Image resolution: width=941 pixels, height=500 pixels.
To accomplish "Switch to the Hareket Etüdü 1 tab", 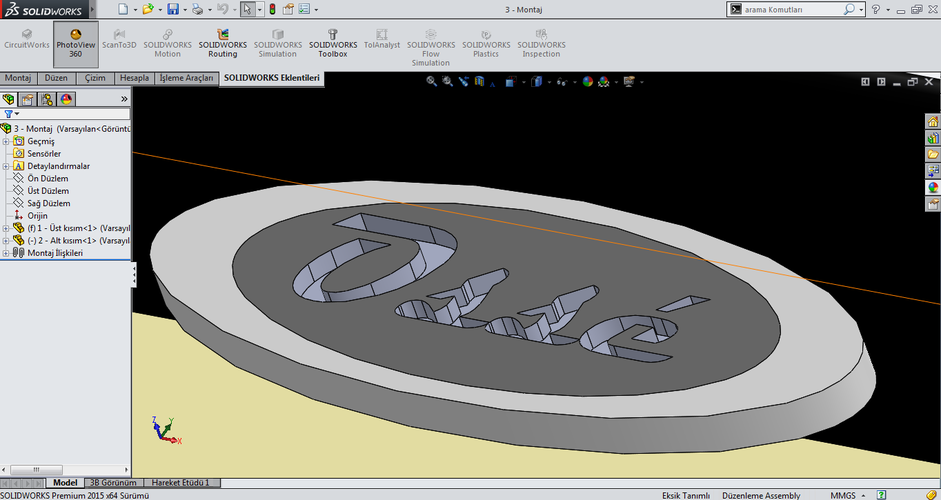I will pos(180,483).
